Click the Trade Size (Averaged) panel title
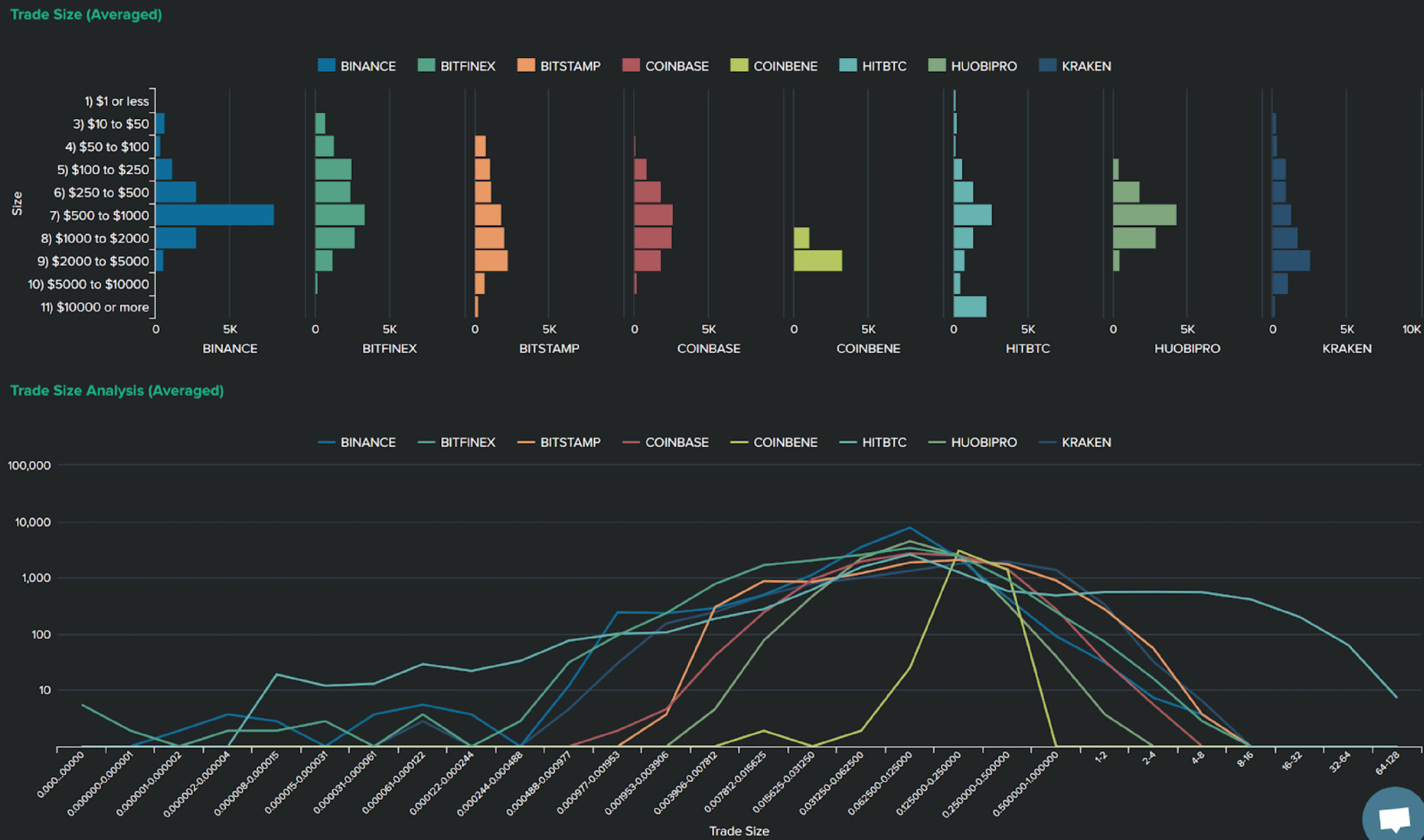The width and height of the screenshot is (1424, 840). tap(86, 15)
